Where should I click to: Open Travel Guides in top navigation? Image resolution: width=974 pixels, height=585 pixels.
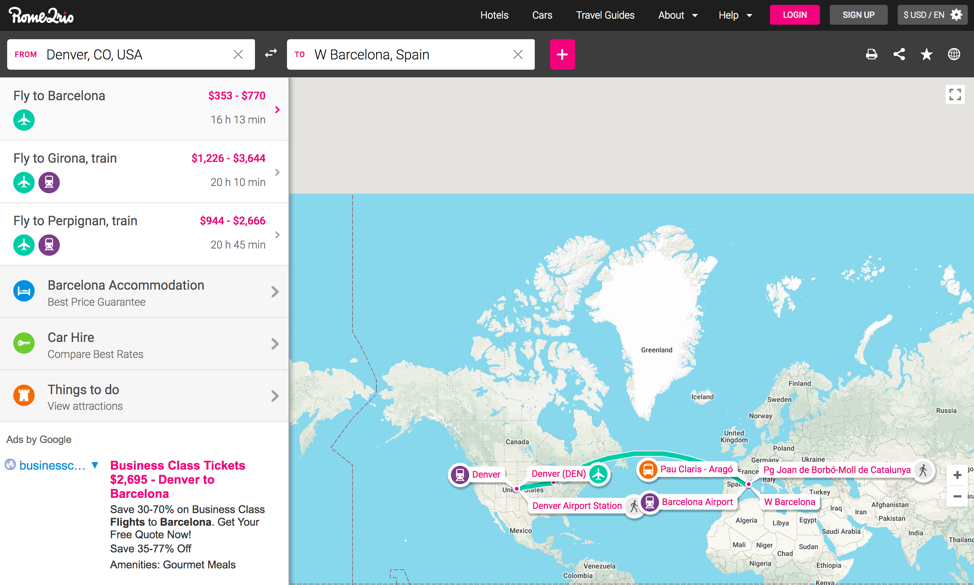point(605,15)
